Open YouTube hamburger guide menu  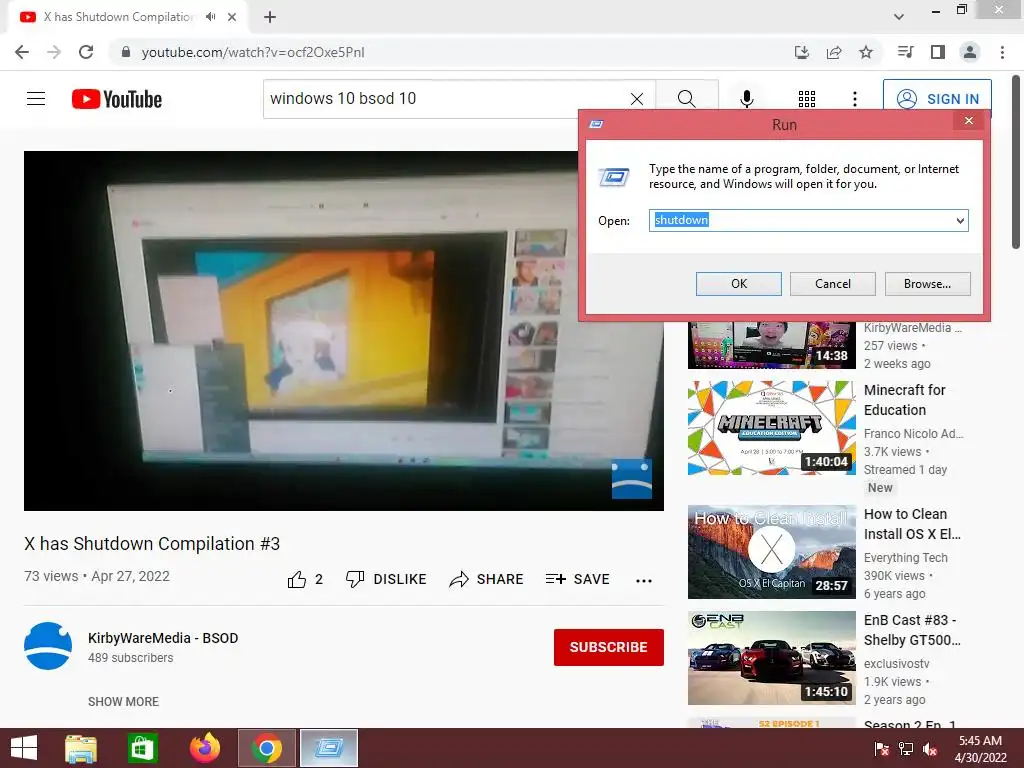(x=36, y=99)
